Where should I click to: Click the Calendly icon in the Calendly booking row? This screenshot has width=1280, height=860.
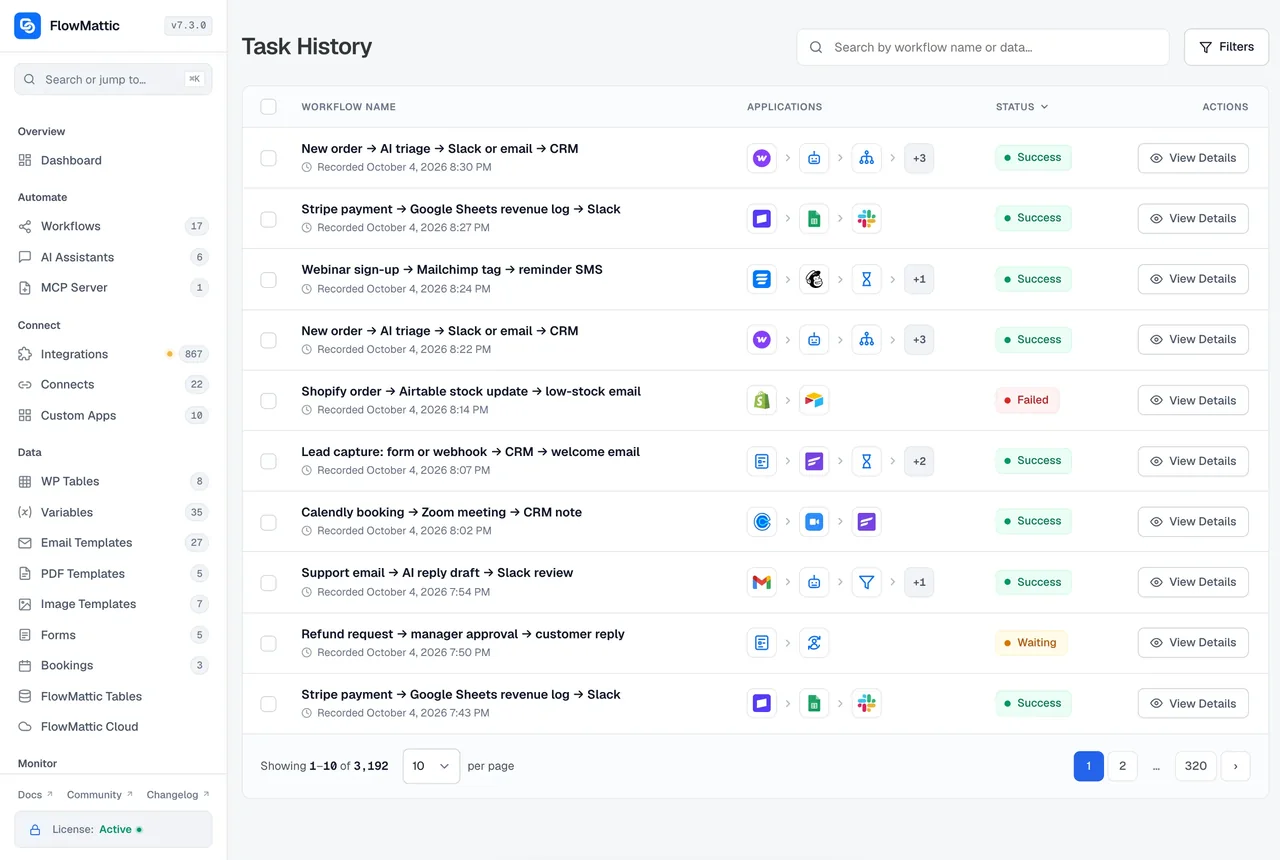click(762, 521)
